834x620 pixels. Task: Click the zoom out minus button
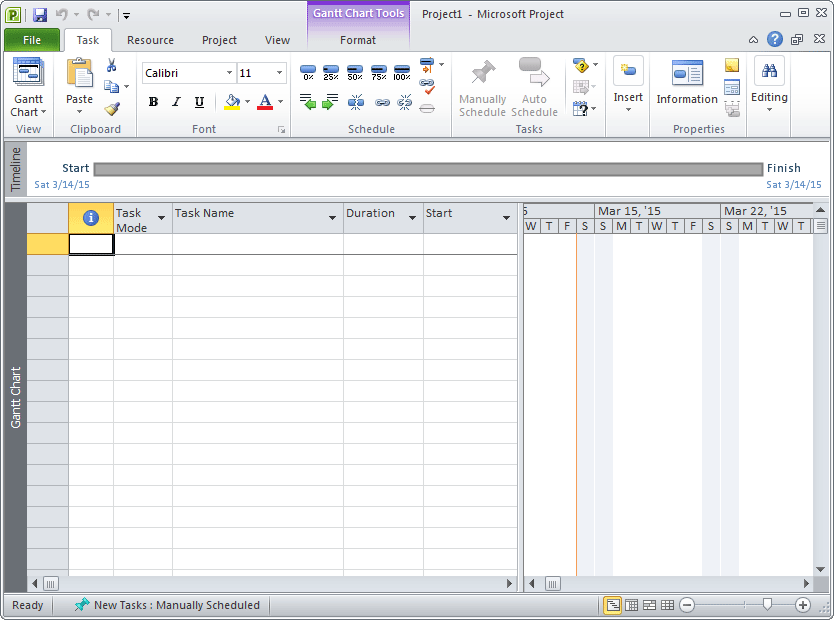(x=687, y=605)
